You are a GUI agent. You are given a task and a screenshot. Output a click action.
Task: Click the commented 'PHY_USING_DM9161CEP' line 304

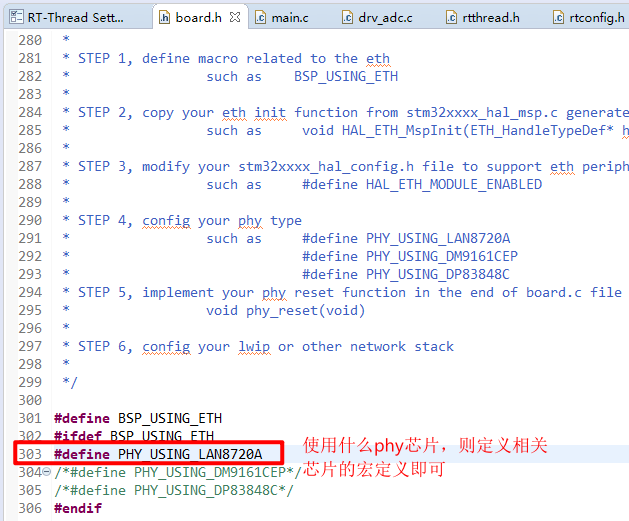tap(178, 472)
